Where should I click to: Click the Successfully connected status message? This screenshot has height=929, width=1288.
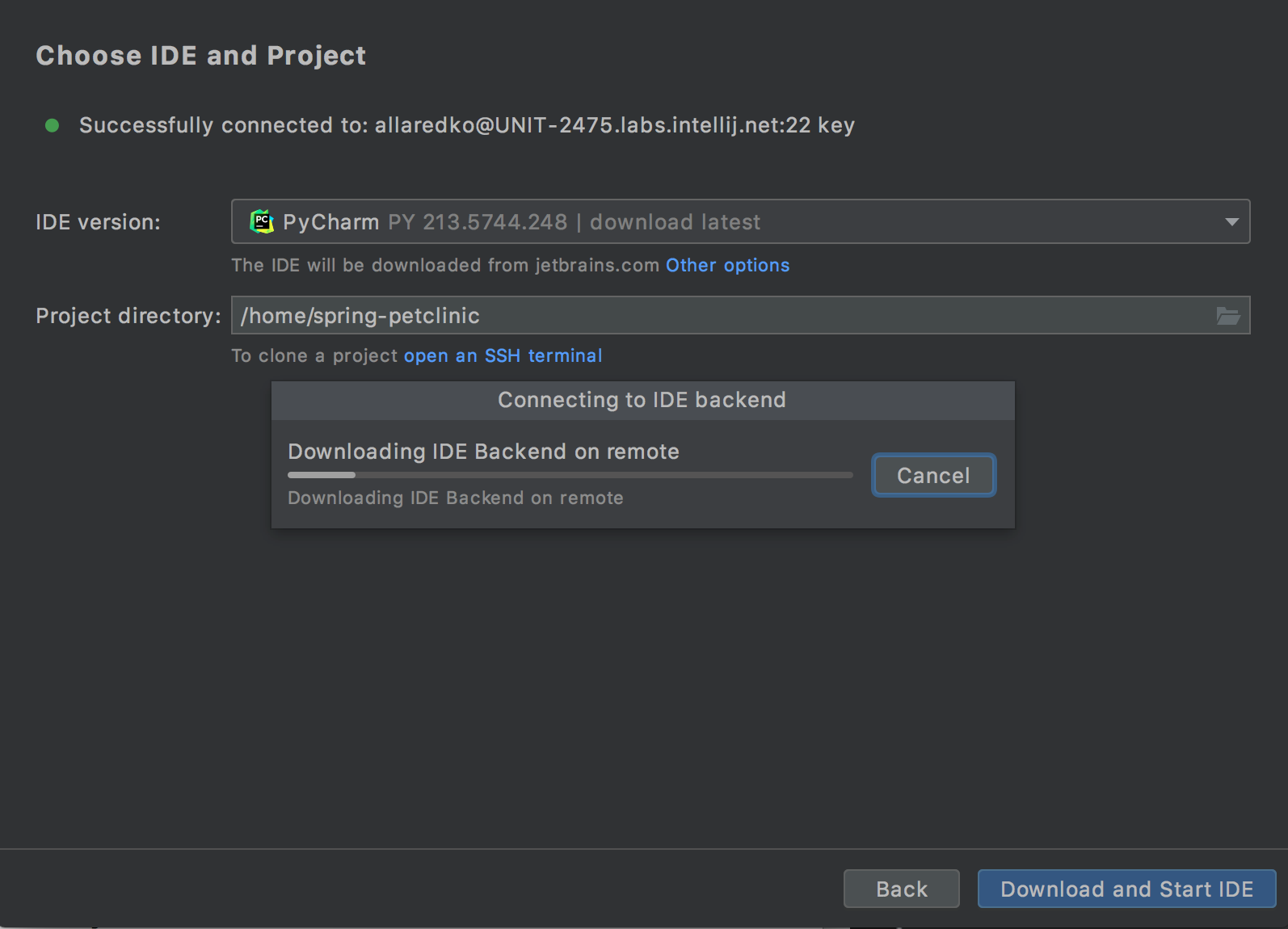pyautogui.click(x=466, y=125)
